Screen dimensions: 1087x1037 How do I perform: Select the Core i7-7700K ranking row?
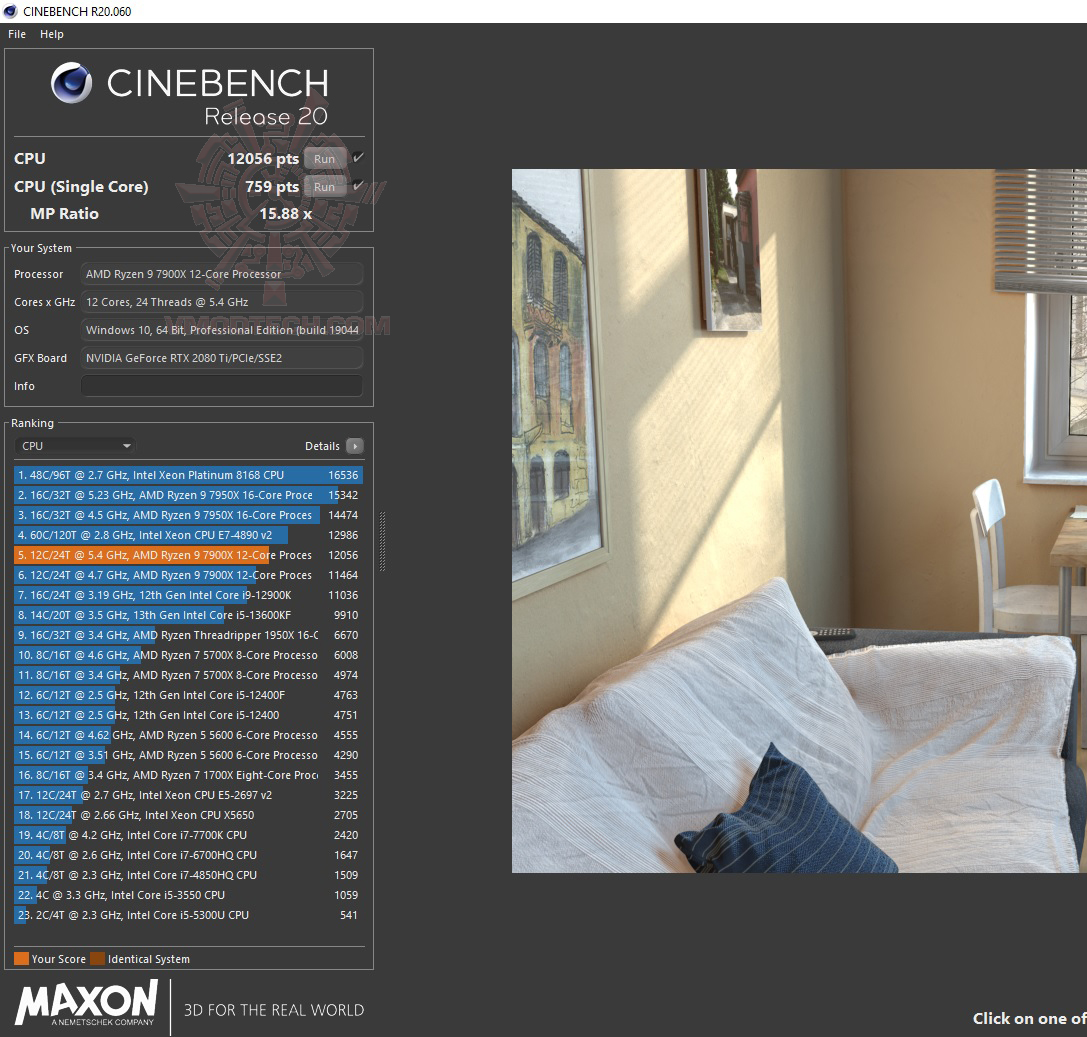point(188,835)
